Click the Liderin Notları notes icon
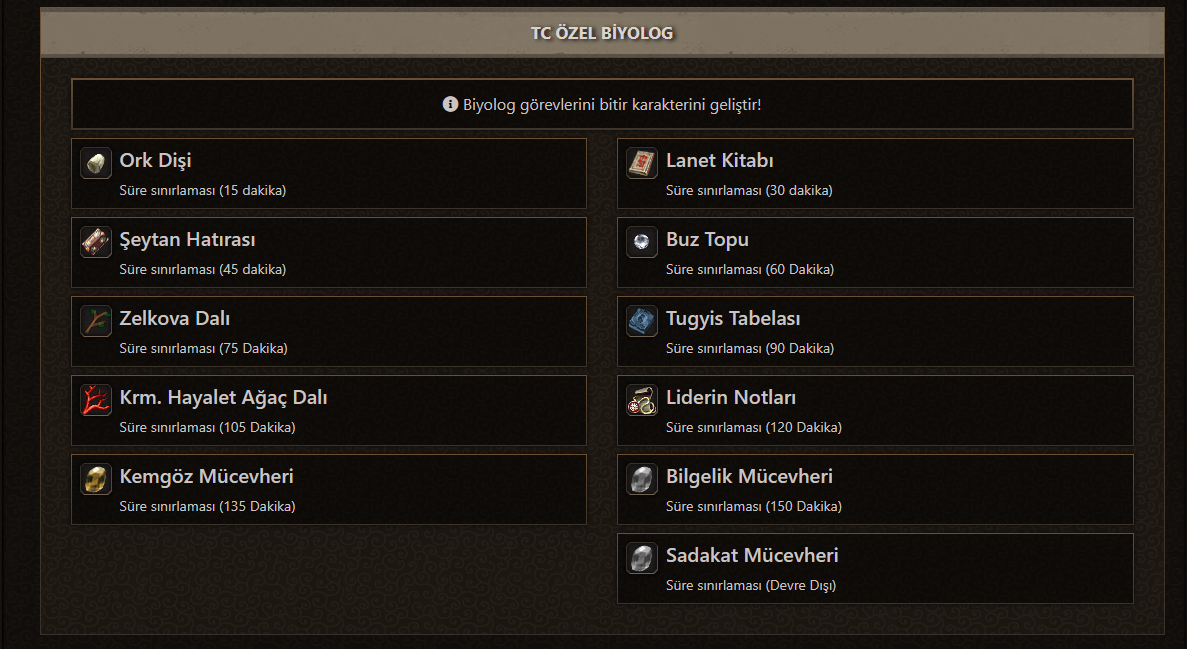 pos(642,400)
